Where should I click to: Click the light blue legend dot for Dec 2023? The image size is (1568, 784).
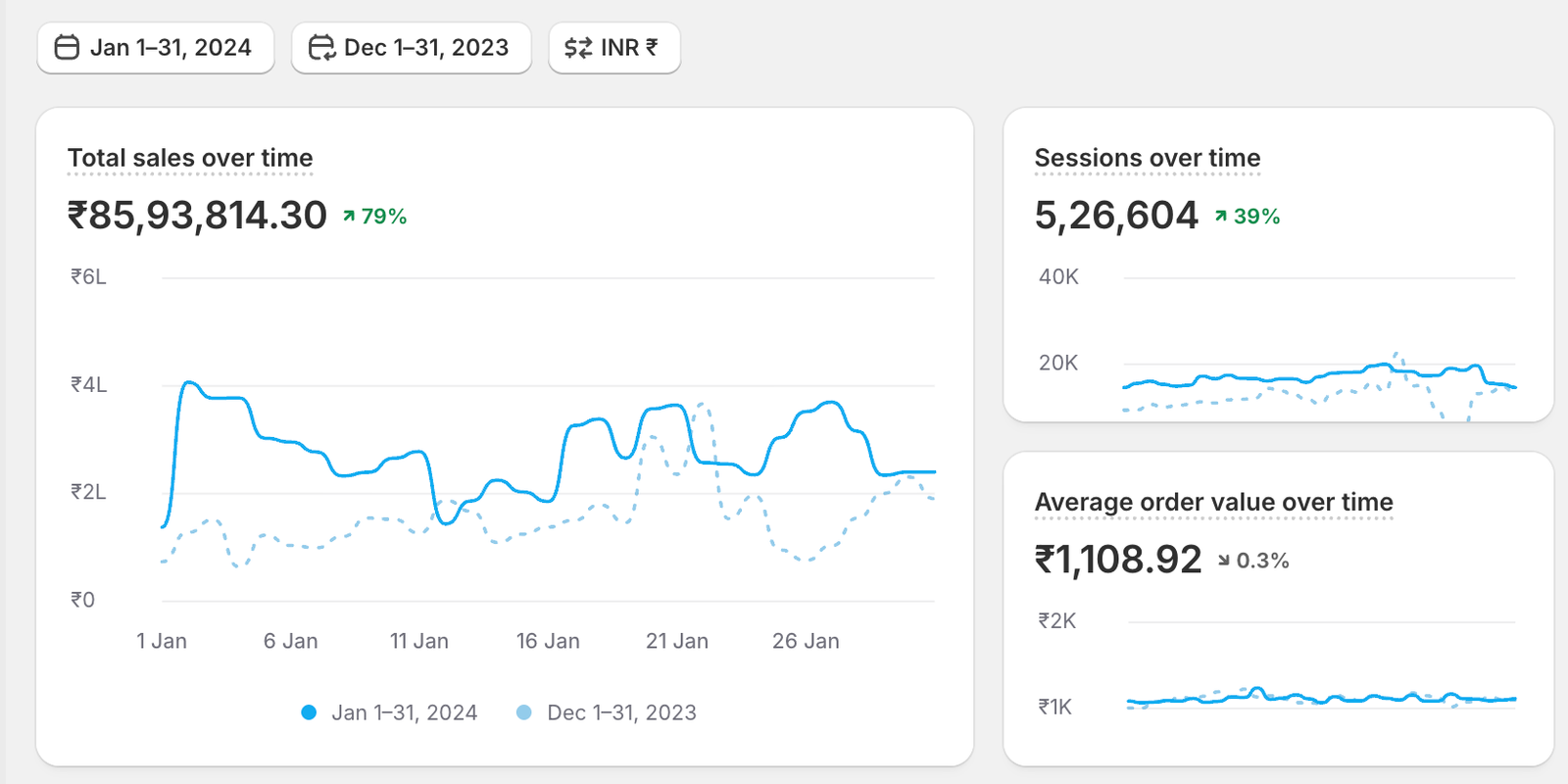pyautogui.click(x=524, y=712)
